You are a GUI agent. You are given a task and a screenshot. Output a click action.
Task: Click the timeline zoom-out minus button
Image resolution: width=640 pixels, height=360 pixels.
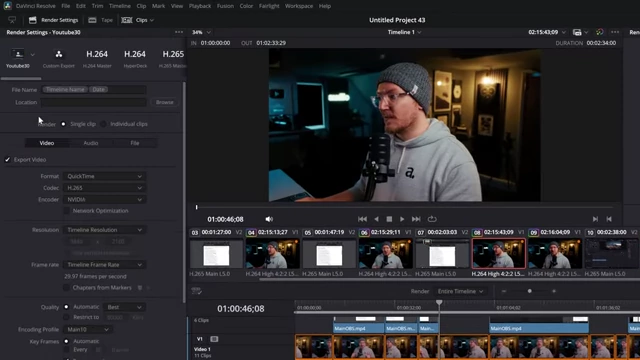[x=504, y=291]
